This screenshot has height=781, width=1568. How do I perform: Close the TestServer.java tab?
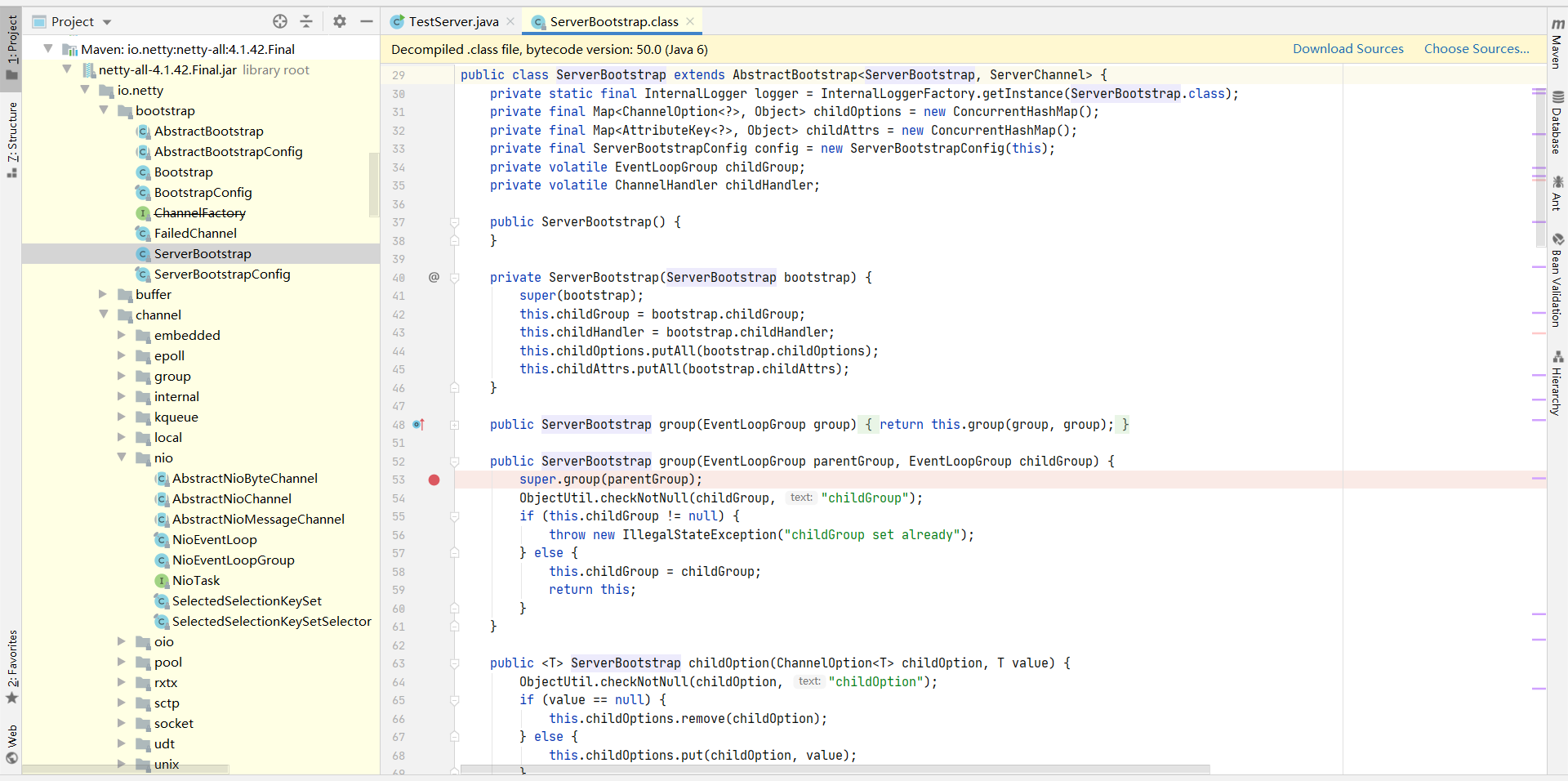pyautogui.click(x=510, y=21)
